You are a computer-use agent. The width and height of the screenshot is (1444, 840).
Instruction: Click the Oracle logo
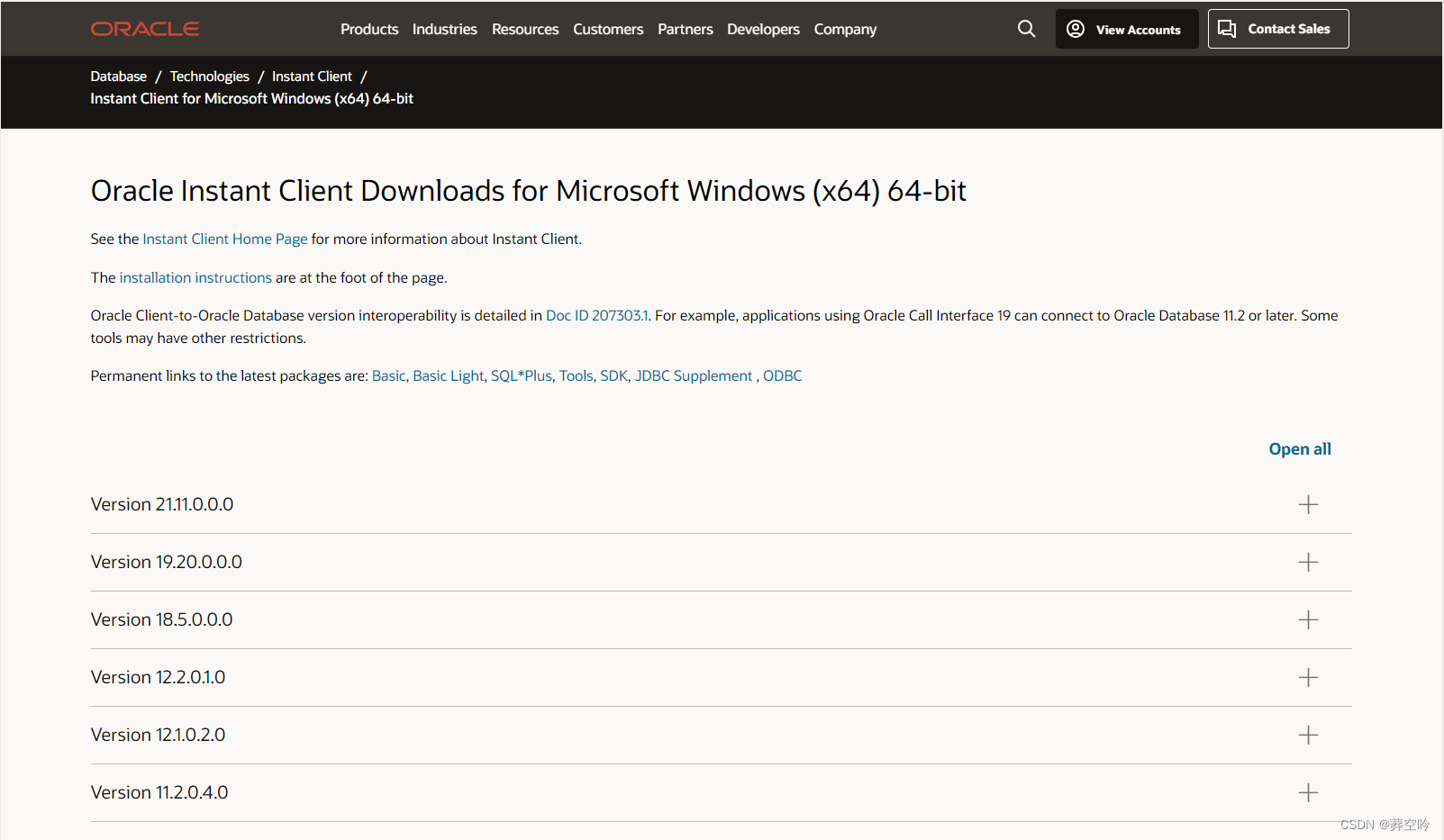(x=145, y=29)
